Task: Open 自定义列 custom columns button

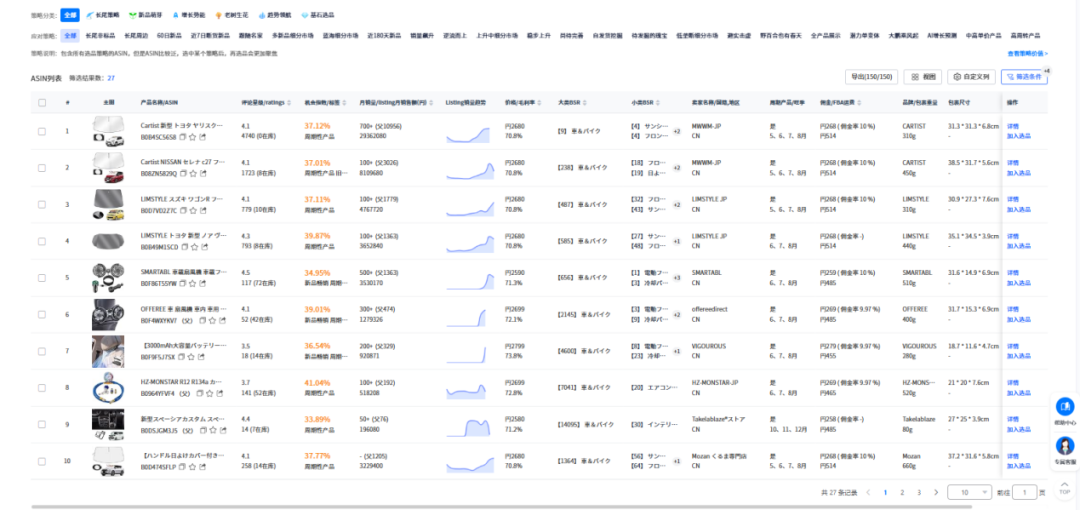Action: point(972,77)
